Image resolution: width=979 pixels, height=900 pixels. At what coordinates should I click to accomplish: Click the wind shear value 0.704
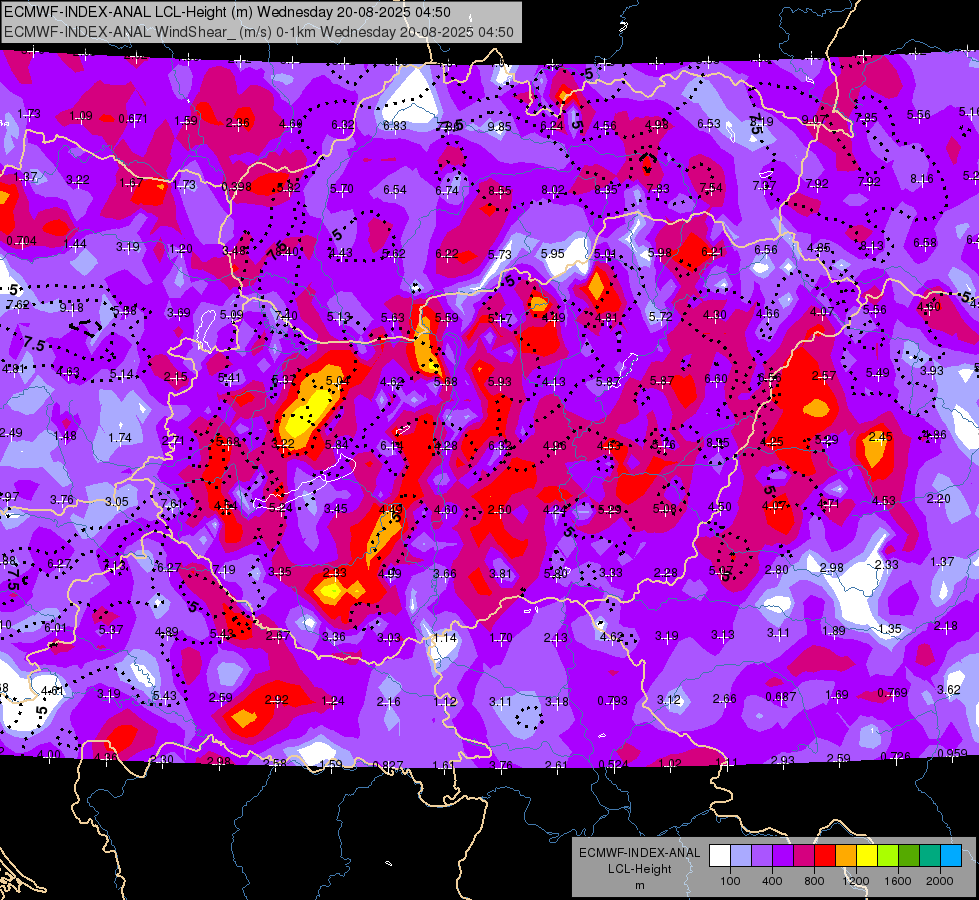(x=21, y=241)
